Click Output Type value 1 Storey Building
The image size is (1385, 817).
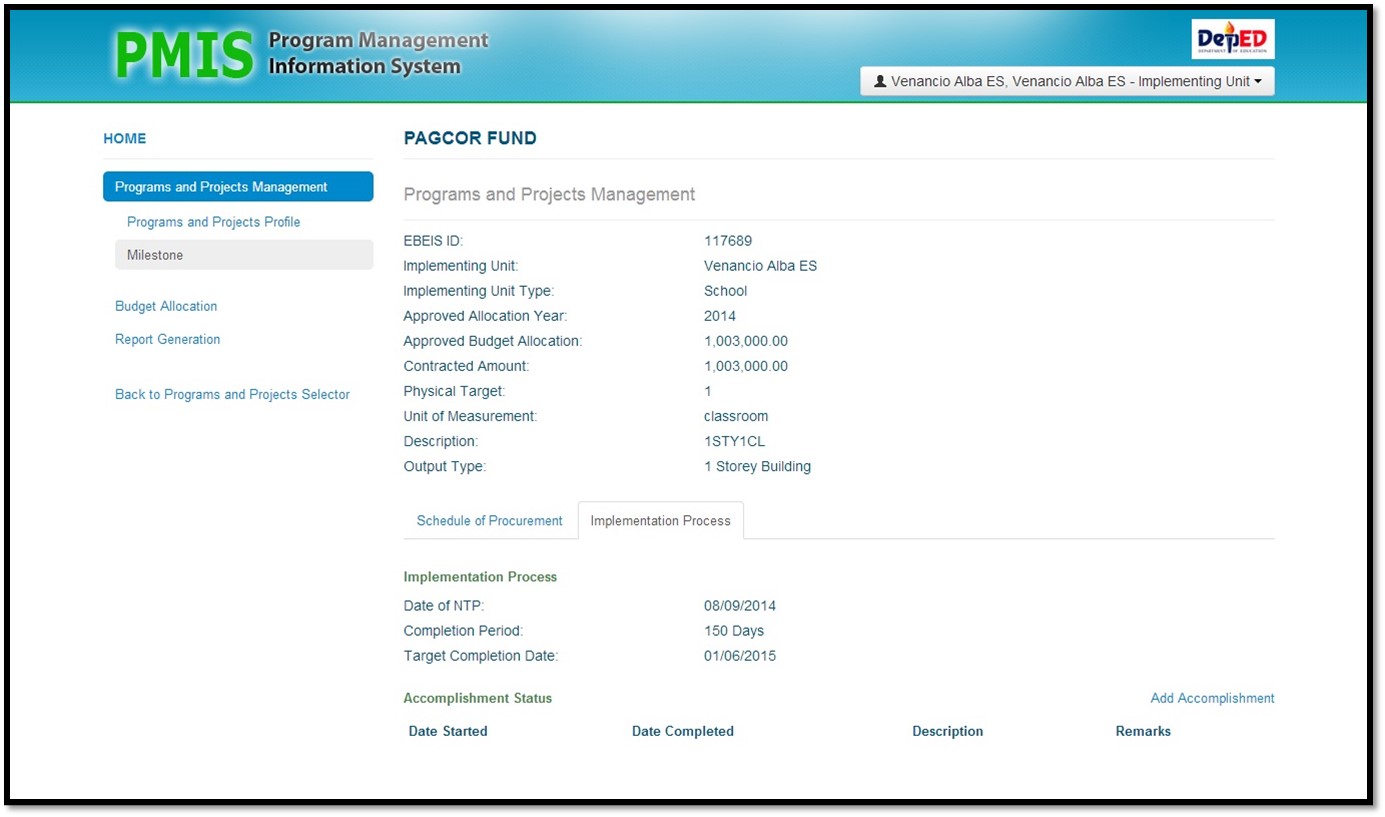(x=757, y=466)
